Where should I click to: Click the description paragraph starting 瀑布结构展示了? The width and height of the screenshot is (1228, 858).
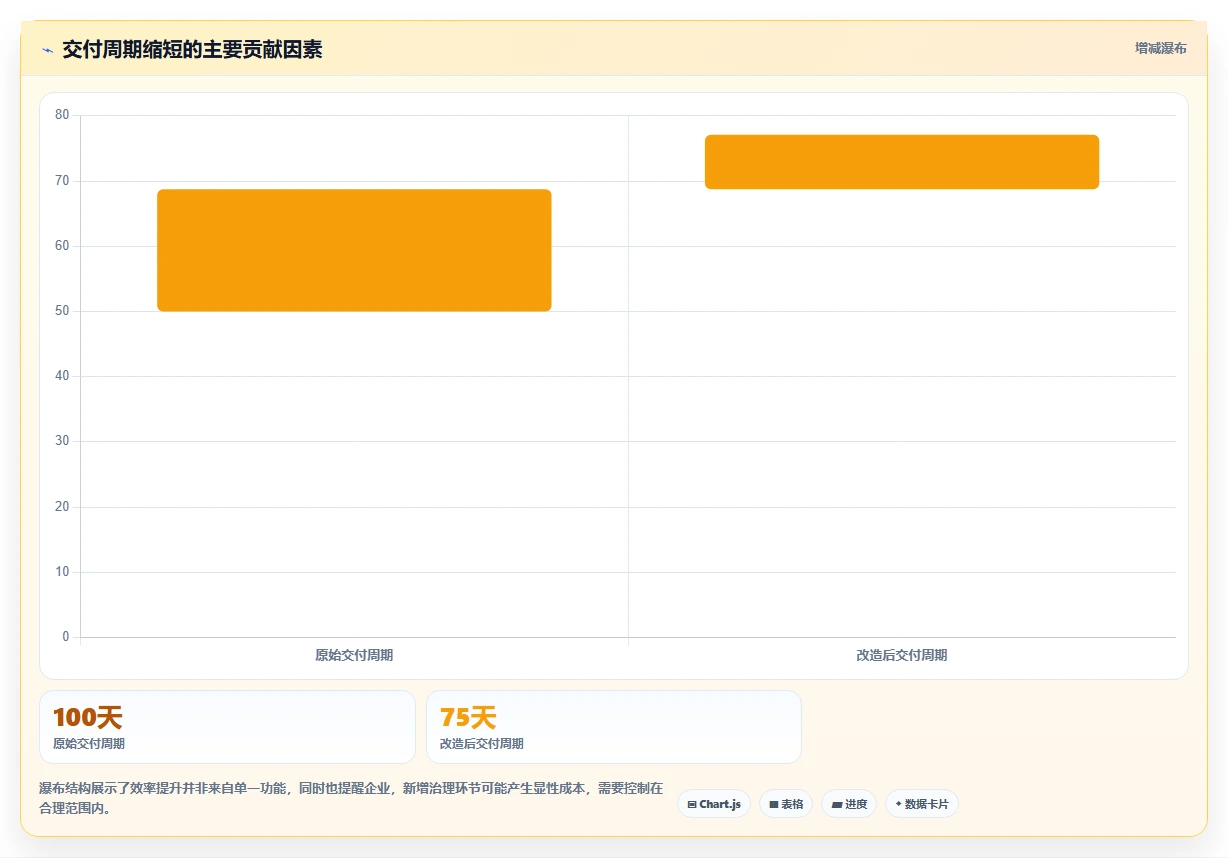point(351,798)
